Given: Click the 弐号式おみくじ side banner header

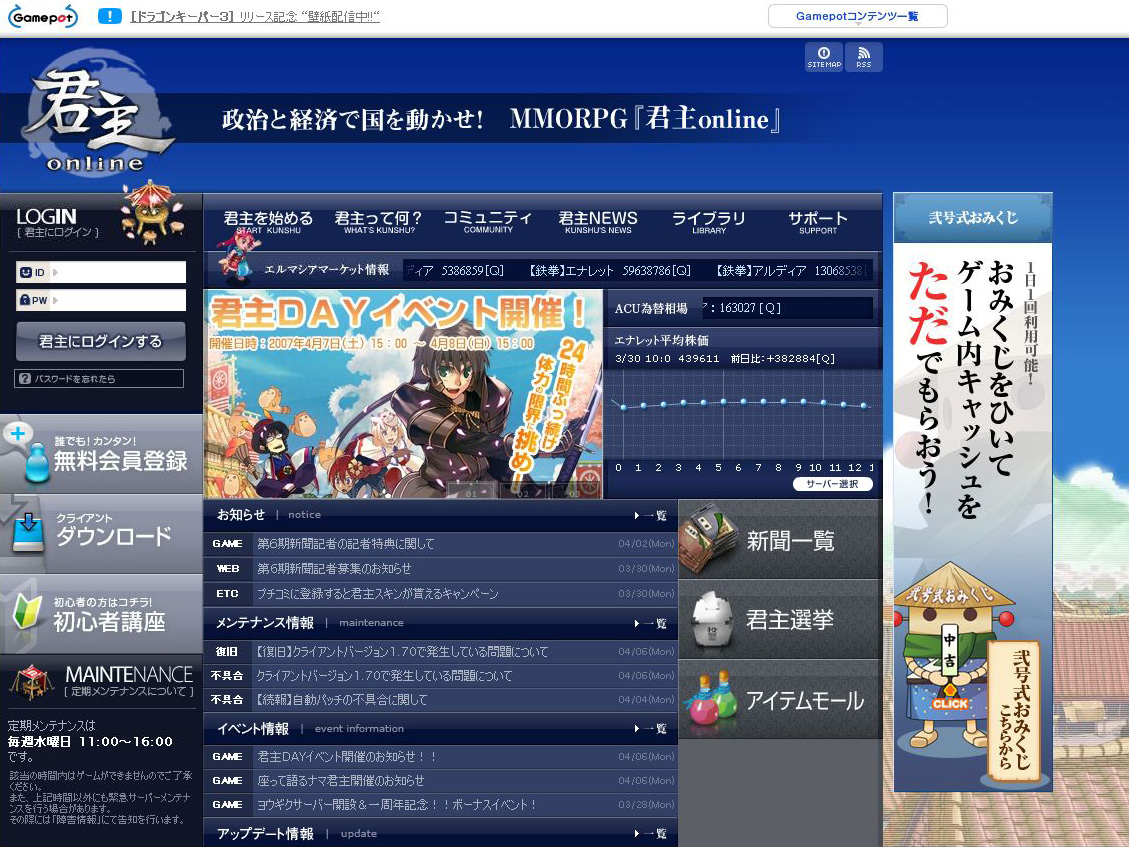Looking at the screenshot, I should (973, 218).
